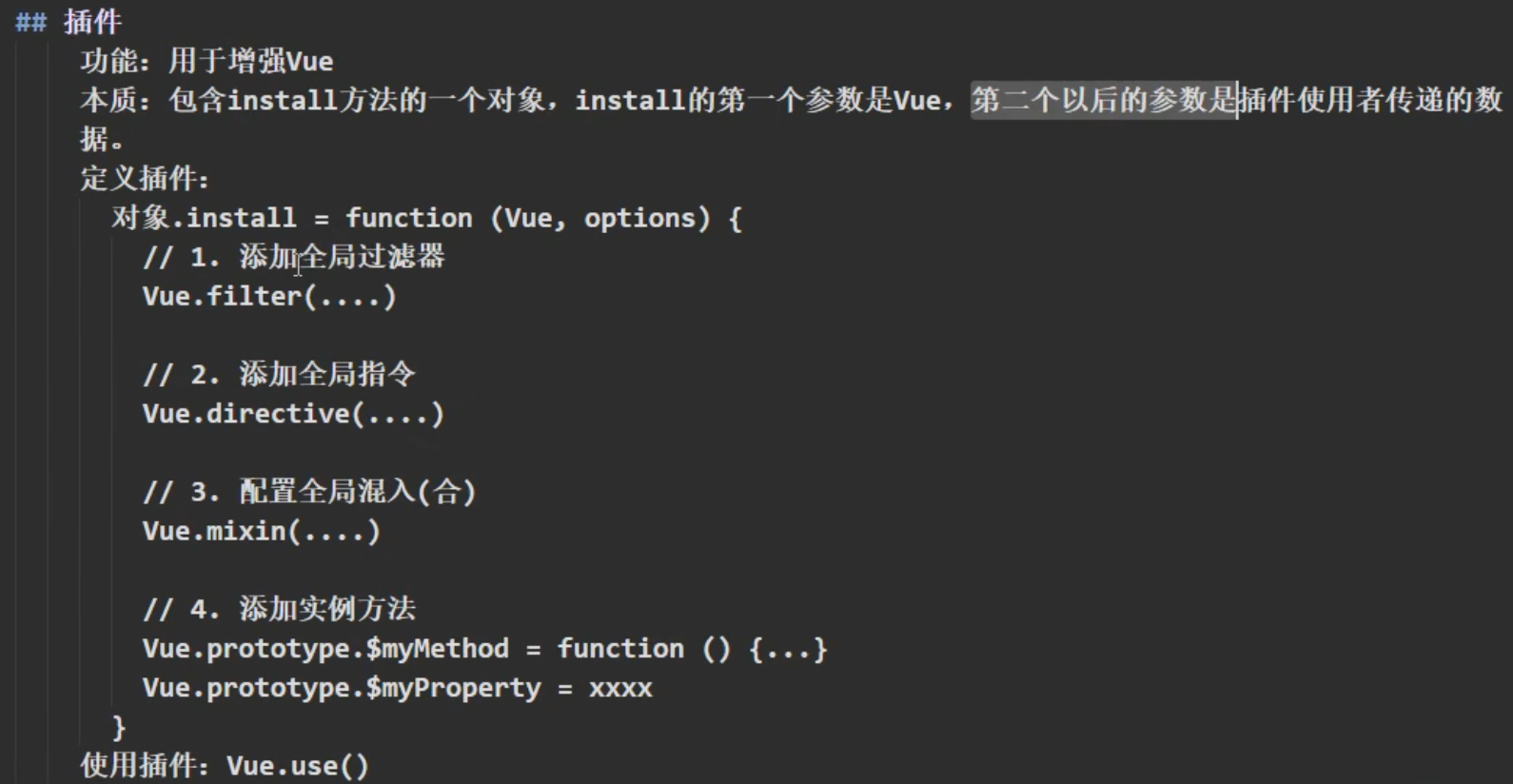Click the "## 插件" heading line
Screen dimensions: 1513x784
(x=69, y=22)
